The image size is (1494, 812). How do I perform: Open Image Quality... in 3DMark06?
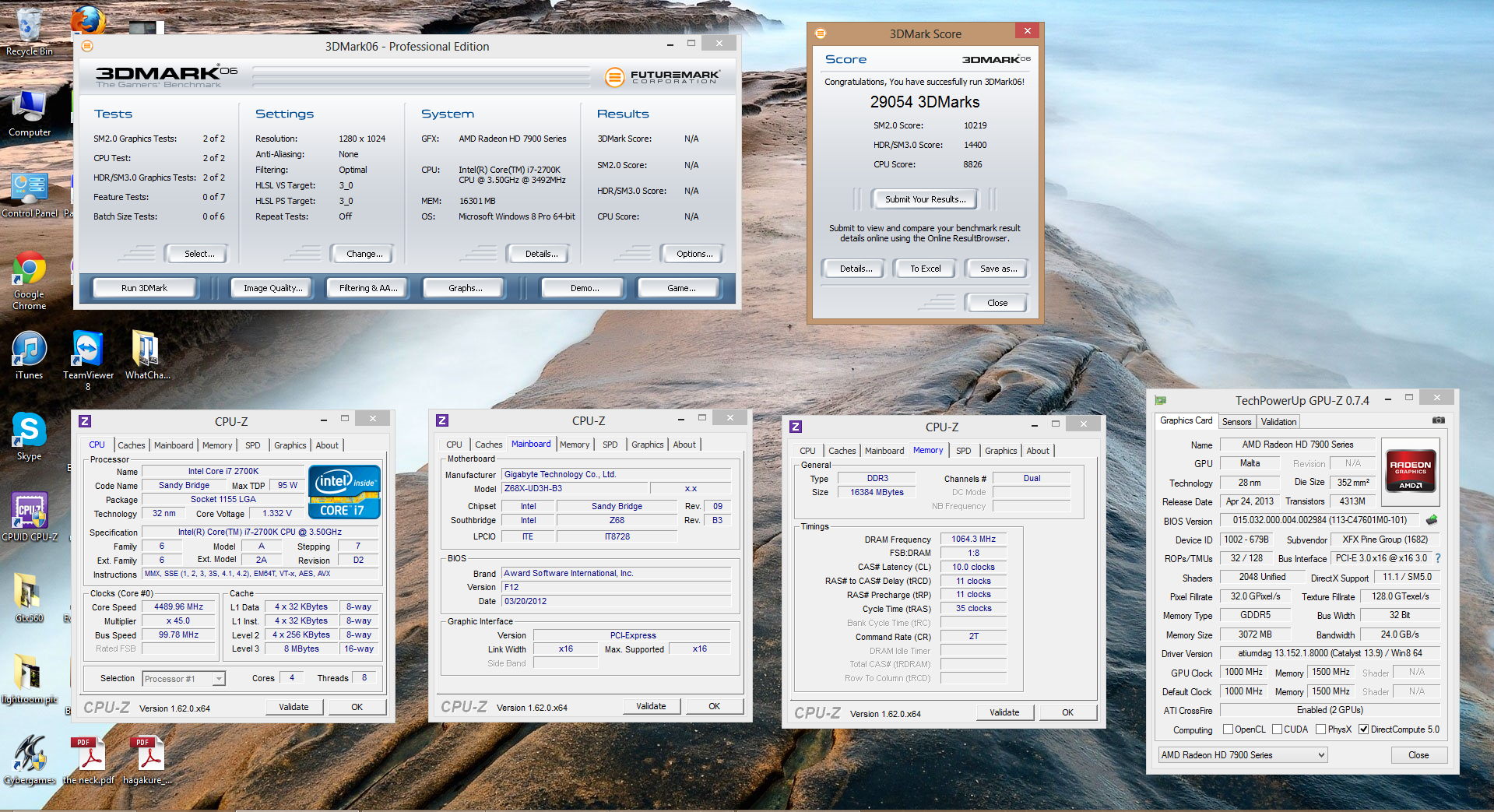[272, 288]
